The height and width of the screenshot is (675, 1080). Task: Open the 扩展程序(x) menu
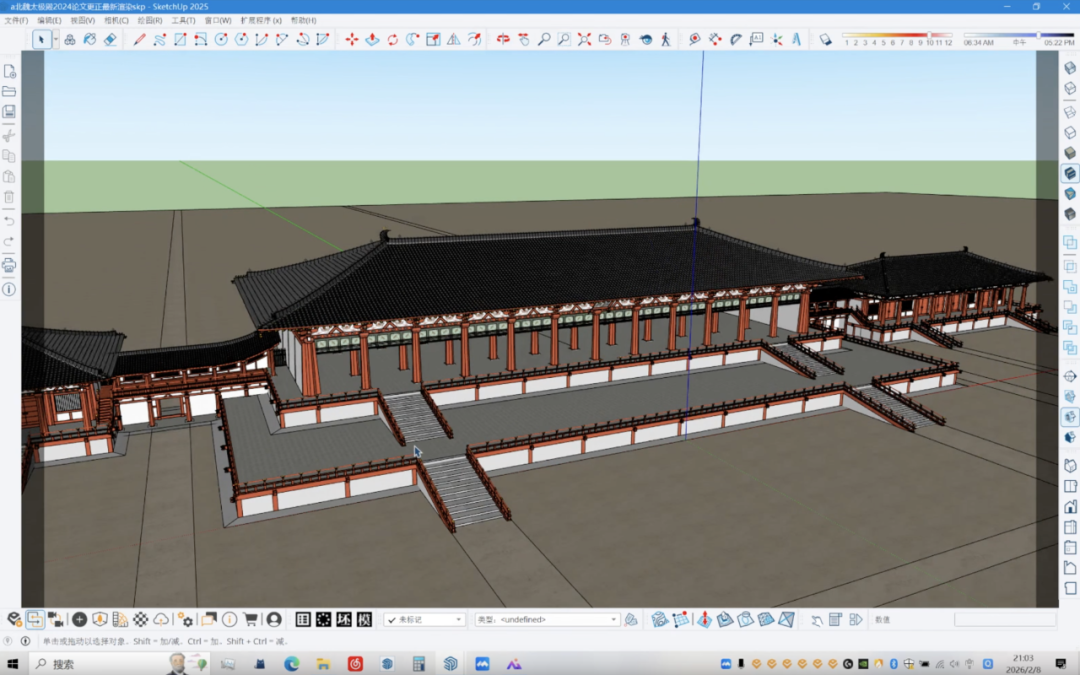(x=261, y=21)
